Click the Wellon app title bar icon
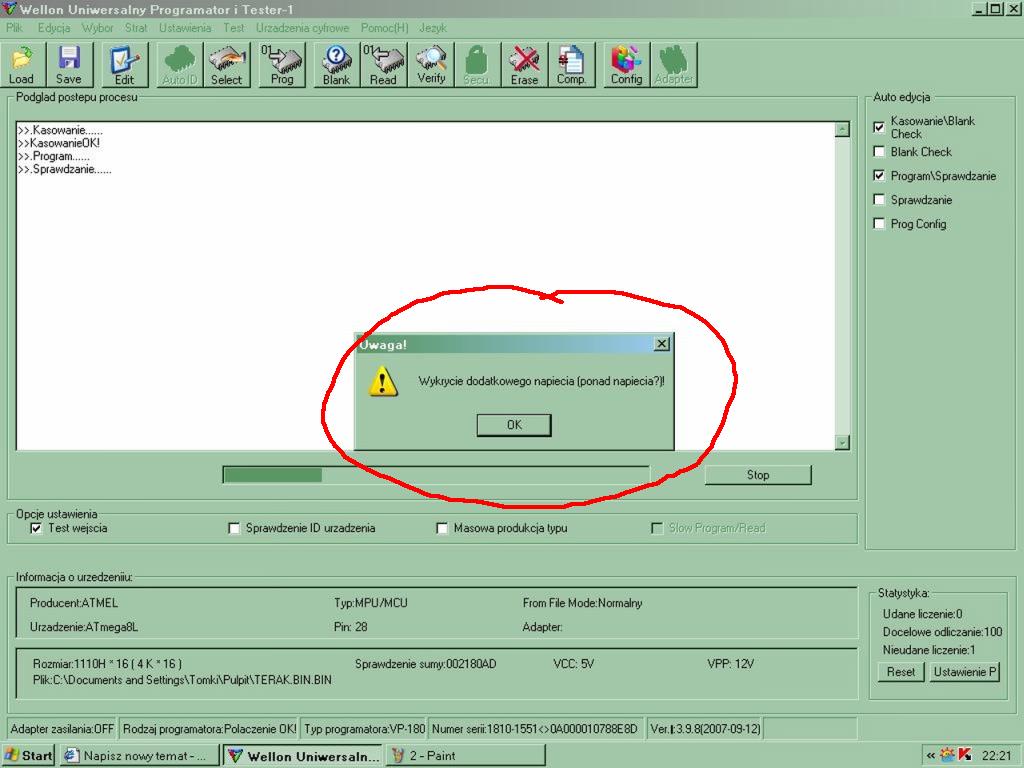This screenshot has height=768, width=1024. [9, 8]
